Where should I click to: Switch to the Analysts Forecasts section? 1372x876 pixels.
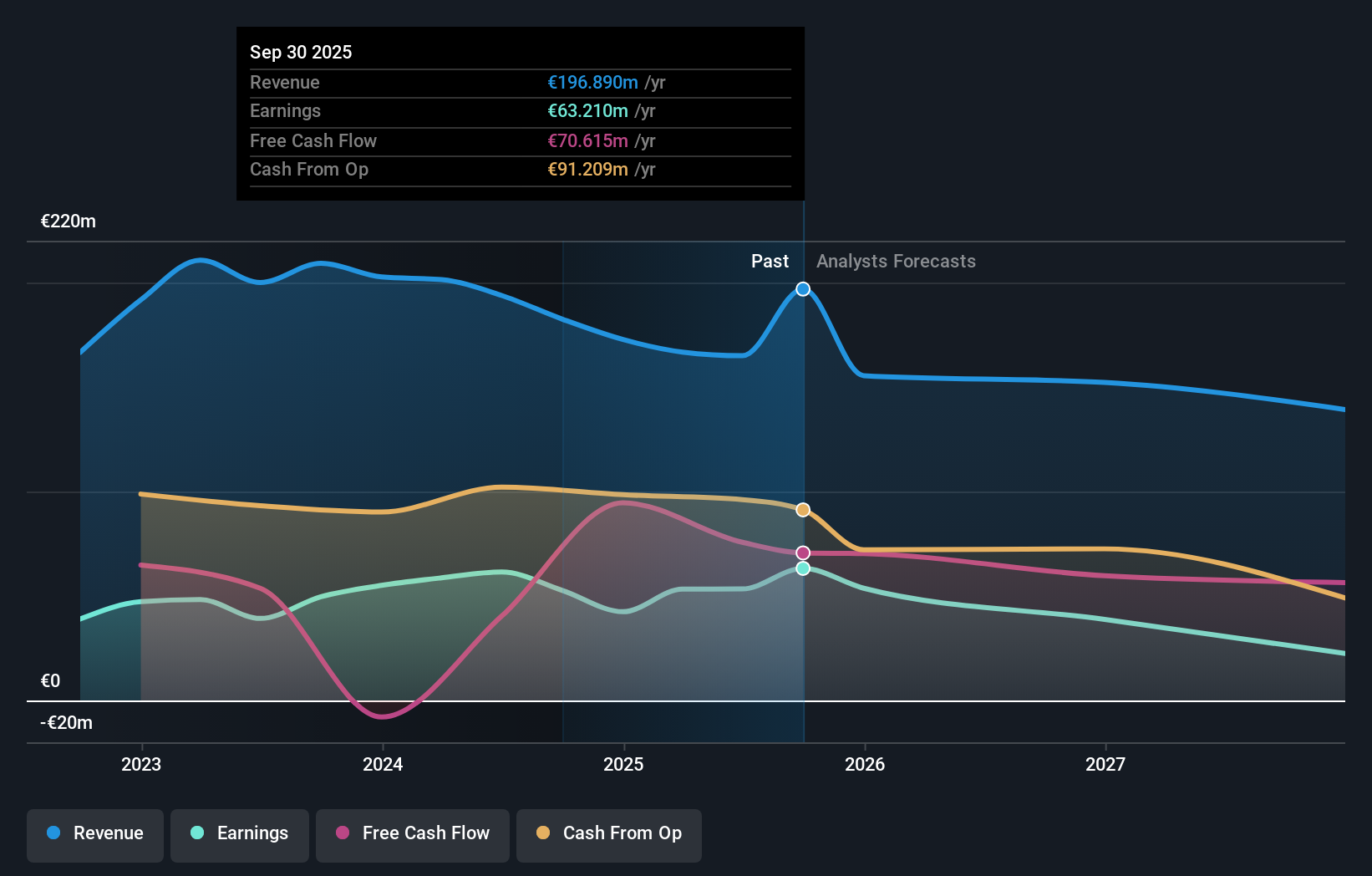tap(896, 261)
